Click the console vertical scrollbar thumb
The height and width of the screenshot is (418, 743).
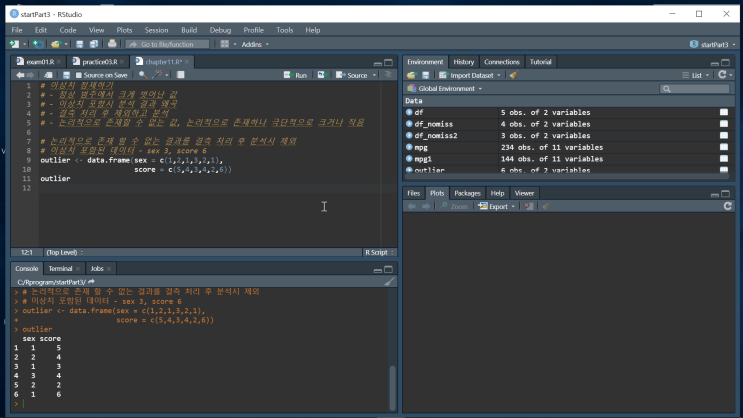(x=392, y=387)
